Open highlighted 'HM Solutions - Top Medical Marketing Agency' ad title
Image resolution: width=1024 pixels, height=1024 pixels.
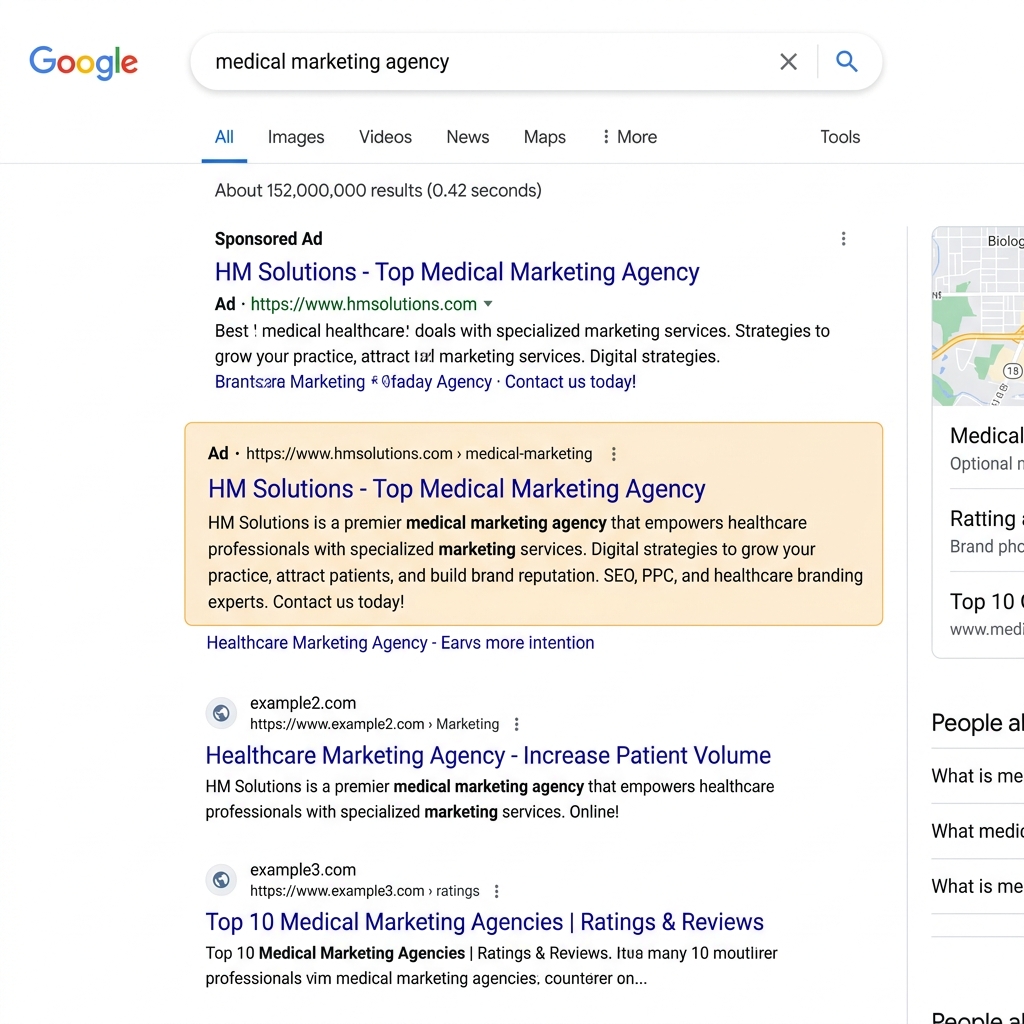tap(456, 488)
